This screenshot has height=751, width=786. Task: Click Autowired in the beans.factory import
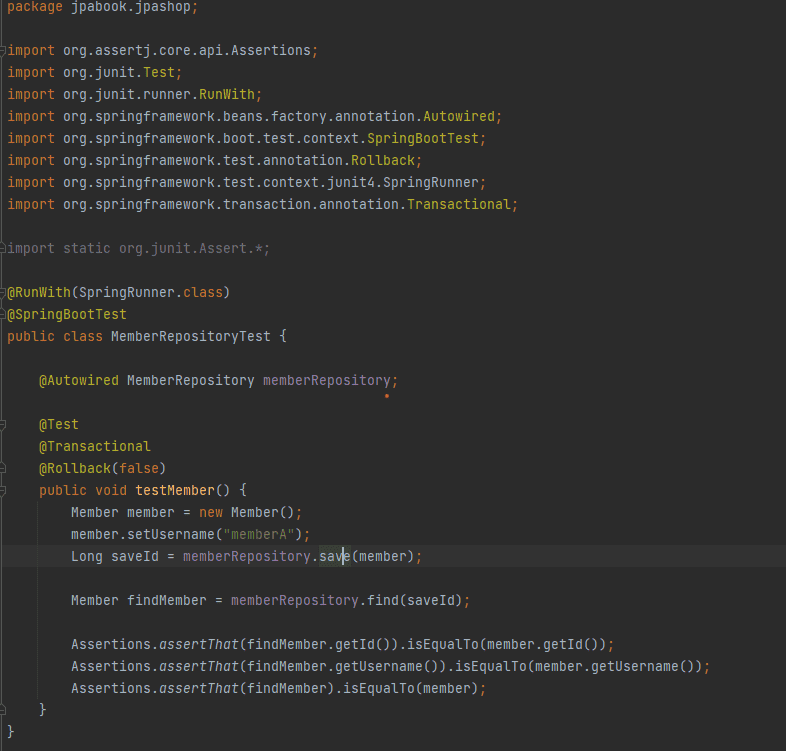click(x=459, y=117)
